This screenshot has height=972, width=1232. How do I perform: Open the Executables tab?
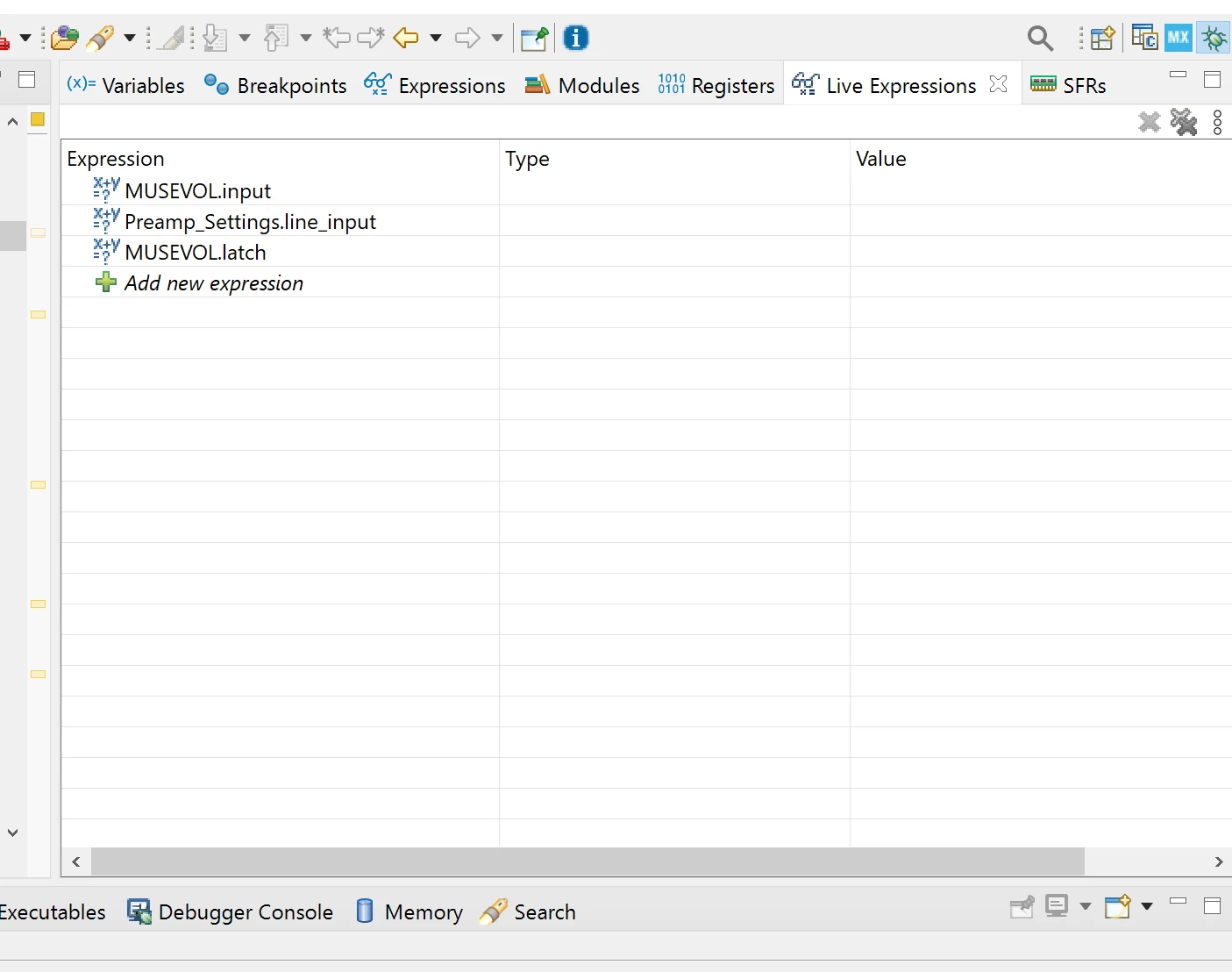53,911
